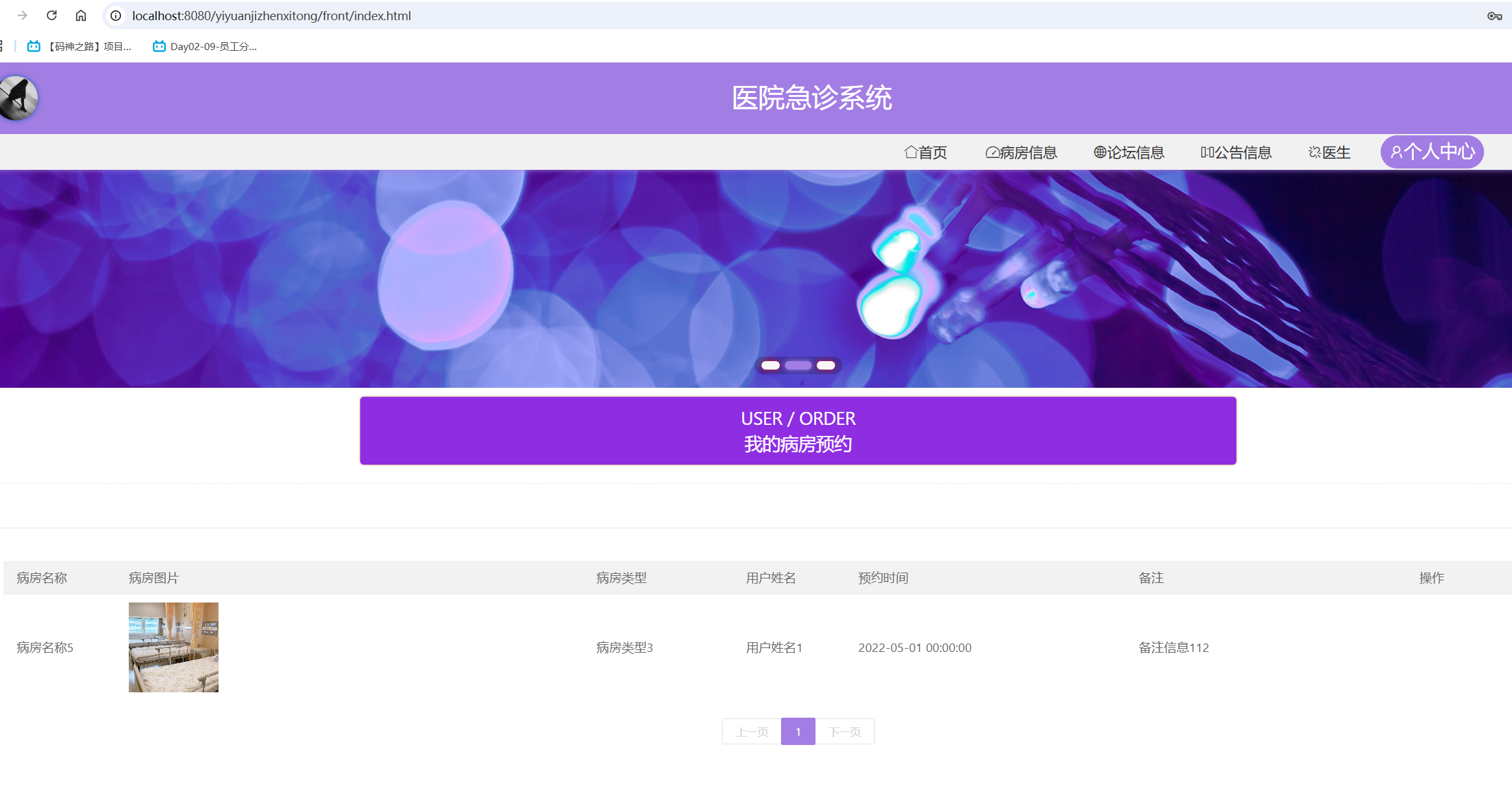1512x786 pixels.
Task: Click 上一页 pagination button
Action: click(x=752, y=732)
